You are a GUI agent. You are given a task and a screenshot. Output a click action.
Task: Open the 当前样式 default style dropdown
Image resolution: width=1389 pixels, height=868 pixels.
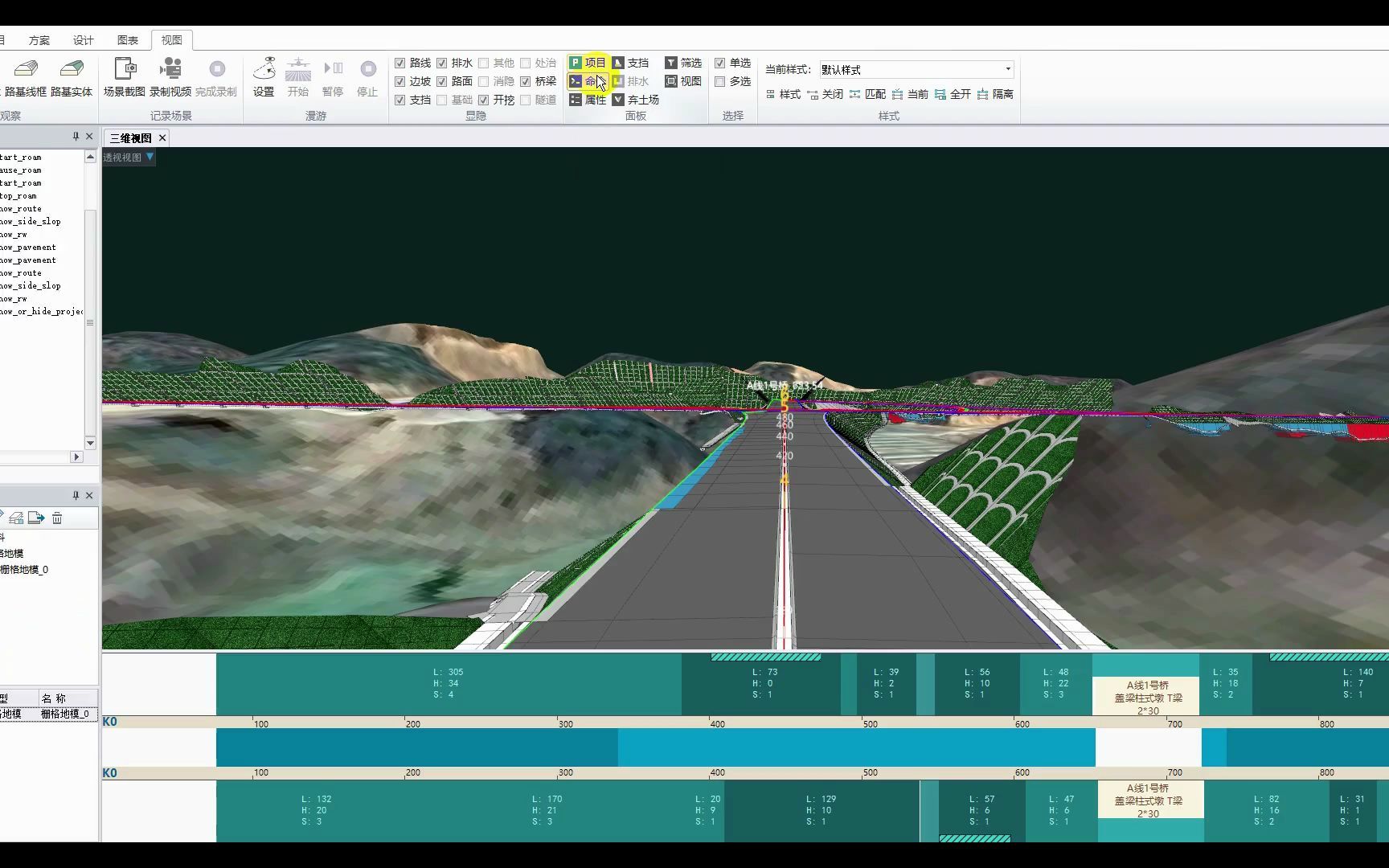click(x=1007, y=69)
